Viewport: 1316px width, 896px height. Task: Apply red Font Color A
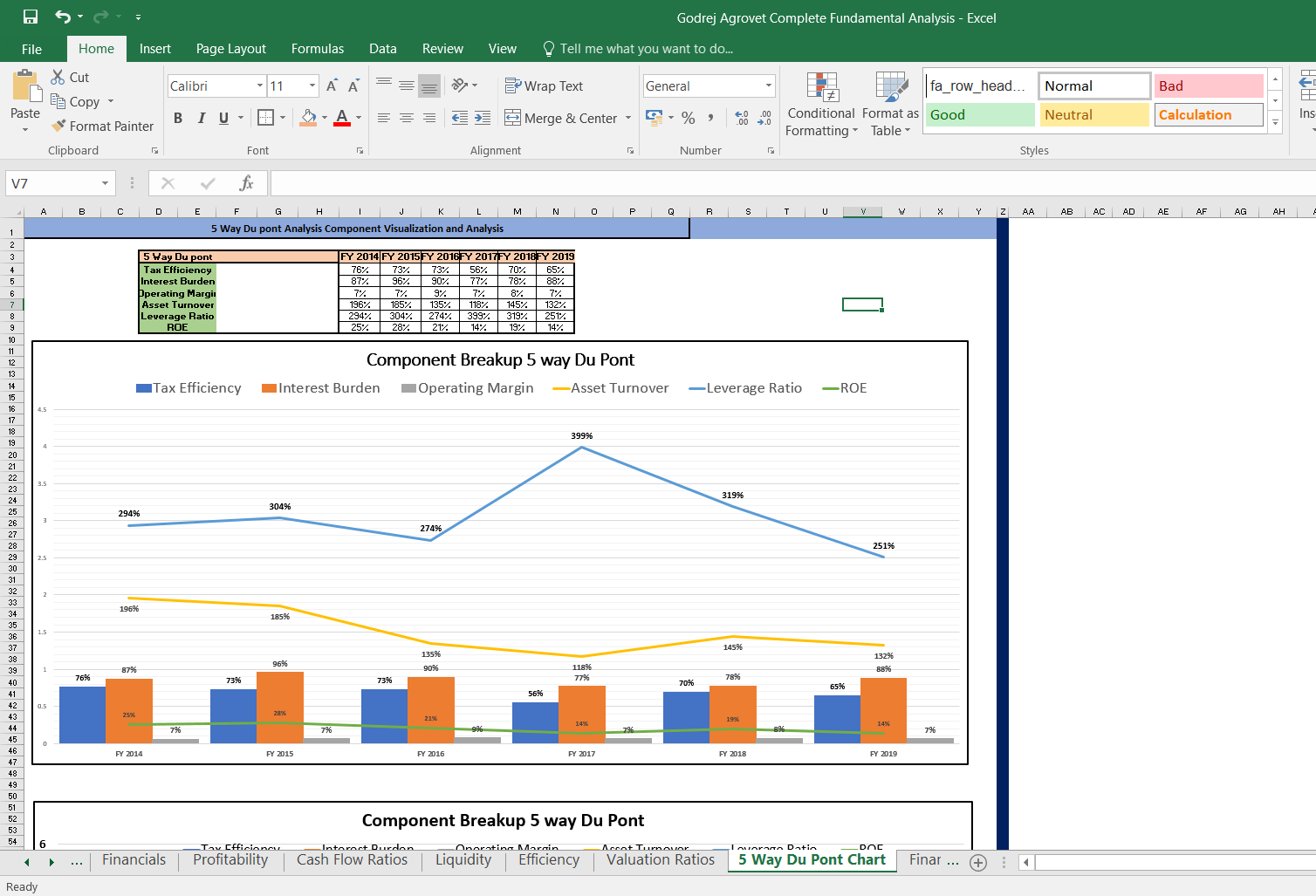coord(342,118)
